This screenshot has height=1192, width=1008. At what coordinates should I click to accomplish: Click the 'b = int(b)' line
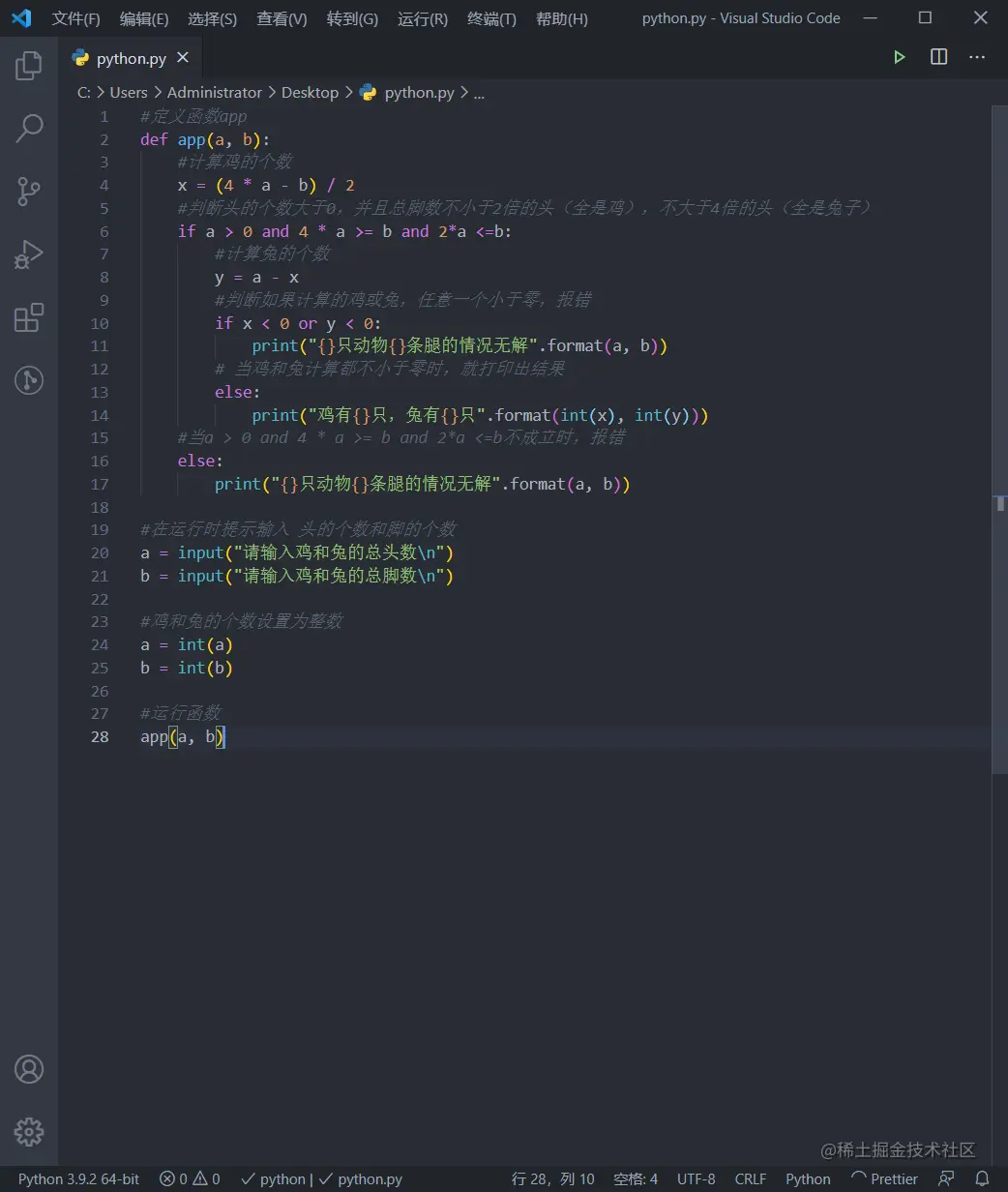pyautogui.click(x=187, y=668)
